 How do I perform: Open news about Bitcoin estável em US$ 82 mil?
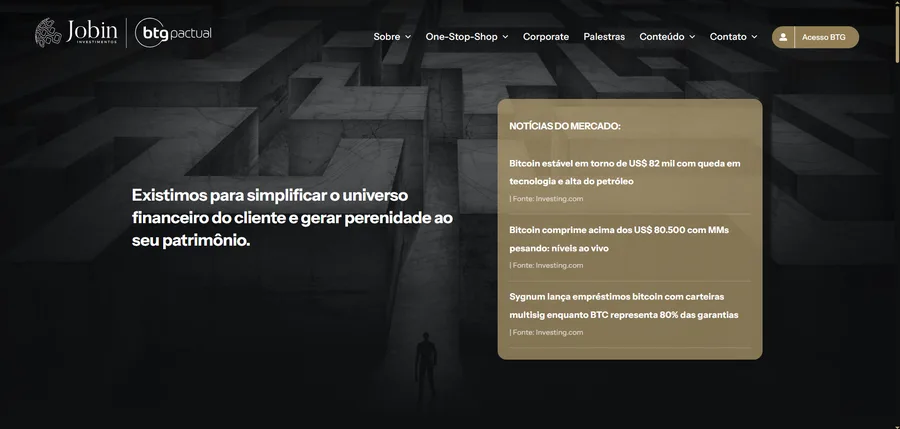[624, 172]
